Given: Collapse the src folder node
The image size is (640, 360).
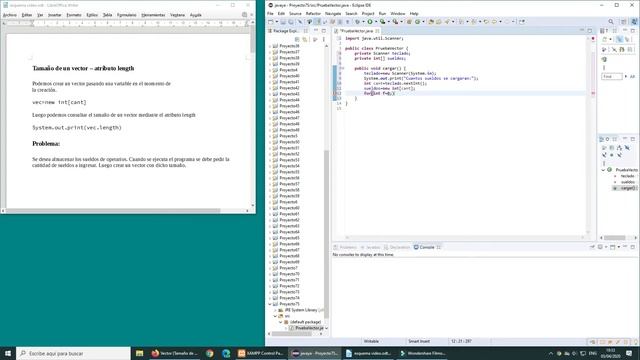Looking at the screenshot, I should click(x=276, y=316).
